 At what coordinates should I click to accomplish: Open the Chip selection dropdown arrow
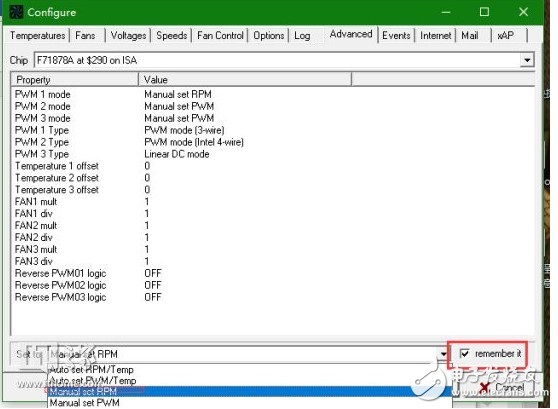coord(527,60)
